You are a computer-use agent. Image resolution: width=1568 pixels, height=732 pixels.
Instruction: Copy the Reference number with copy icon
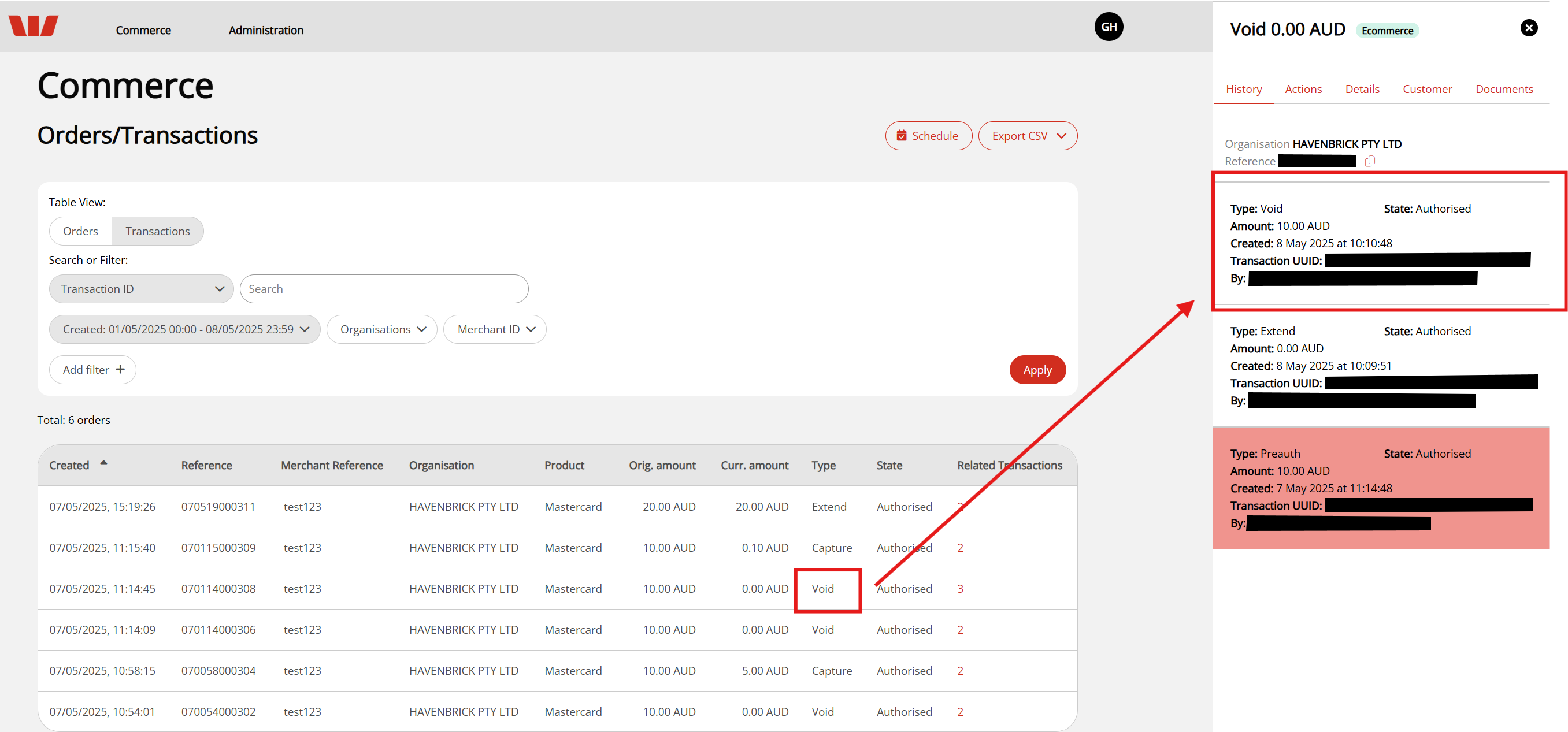coord(1370,161)
